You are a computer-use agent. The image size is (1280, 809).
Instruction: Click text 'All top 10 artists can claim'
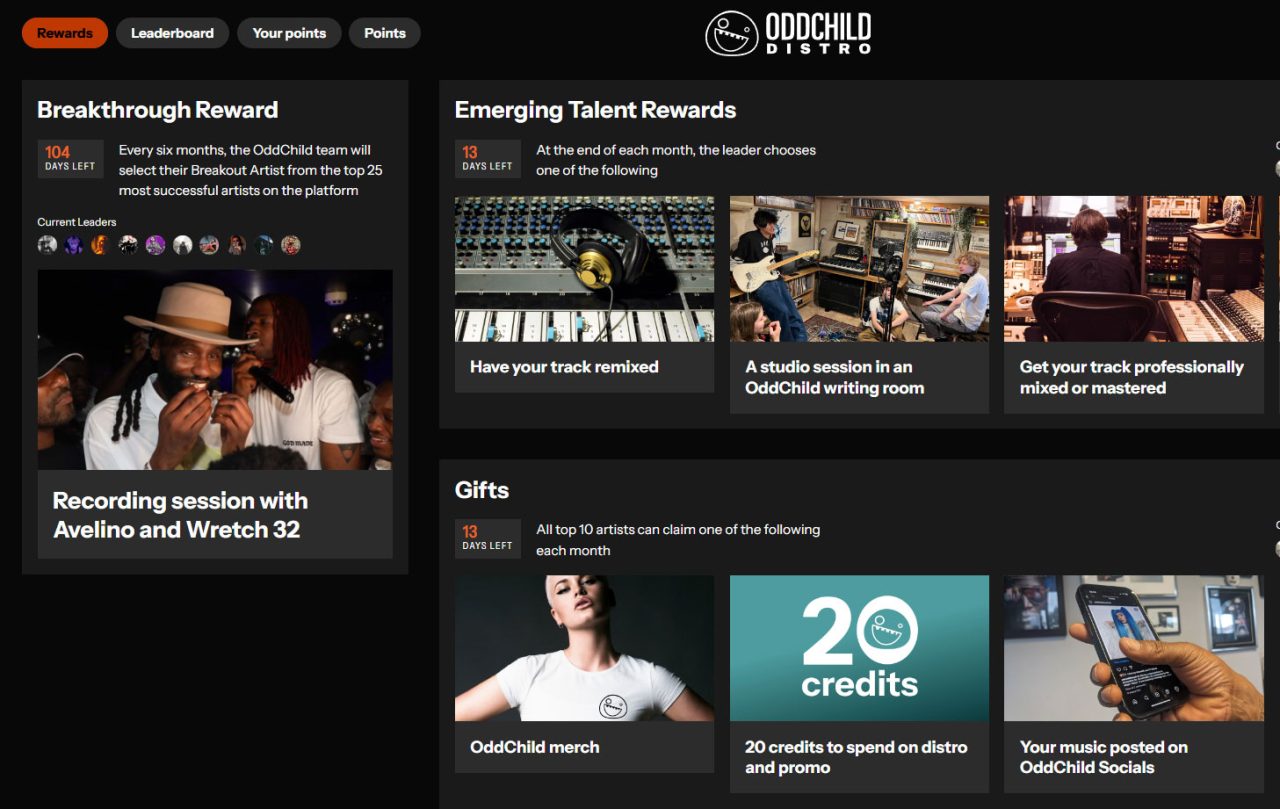(x=678, y=540)
